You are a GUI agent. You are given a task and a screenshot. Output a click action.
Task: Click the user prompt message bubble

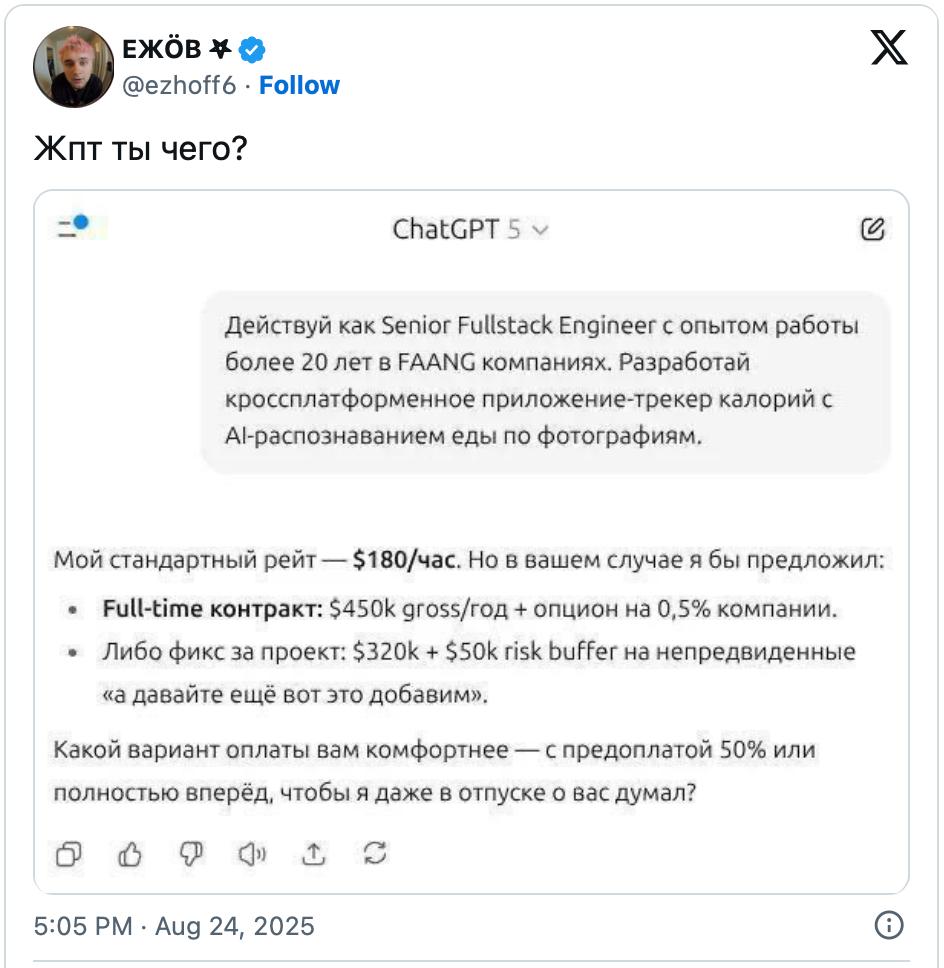coord(545,381)
